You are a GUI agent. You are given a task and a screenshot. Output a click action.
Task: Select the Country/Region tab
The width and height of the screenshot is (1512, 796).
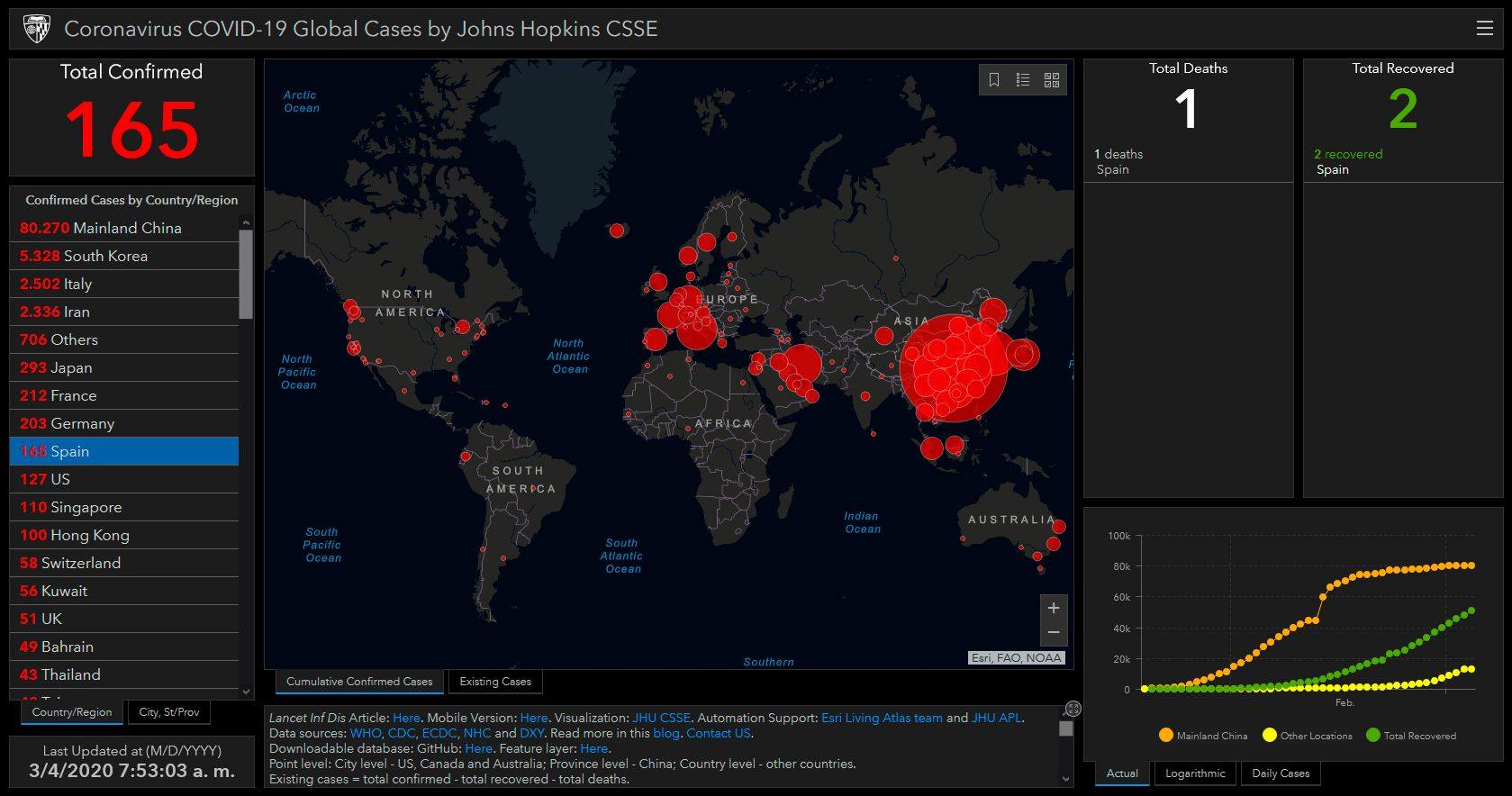click(72, 712)
